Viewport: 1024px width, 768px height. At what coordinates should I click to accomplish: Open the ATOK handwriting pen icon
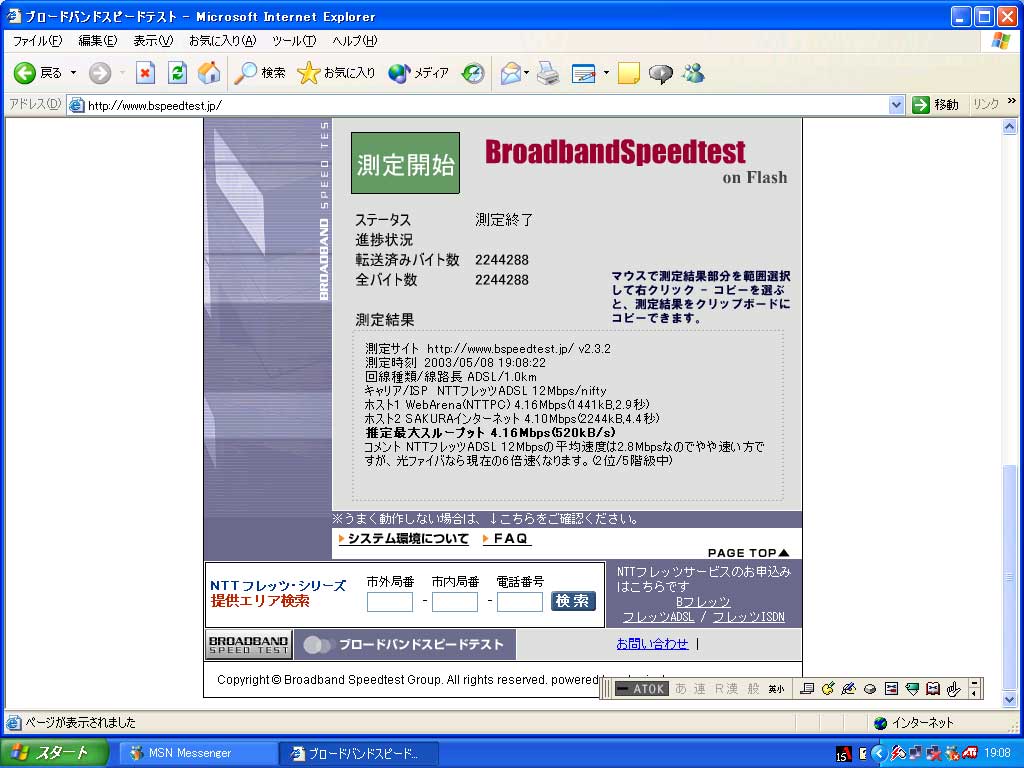pos(849,688)
